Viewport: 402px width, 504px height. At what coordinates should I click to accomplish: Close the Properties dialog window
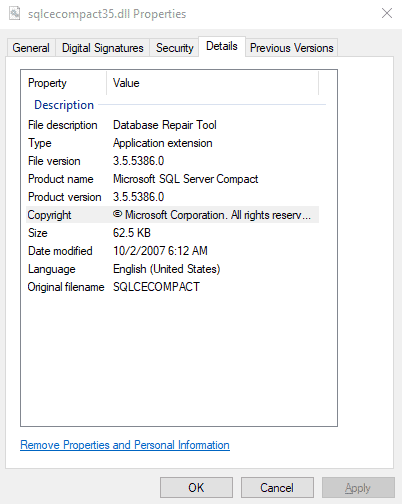click(387, 13)
